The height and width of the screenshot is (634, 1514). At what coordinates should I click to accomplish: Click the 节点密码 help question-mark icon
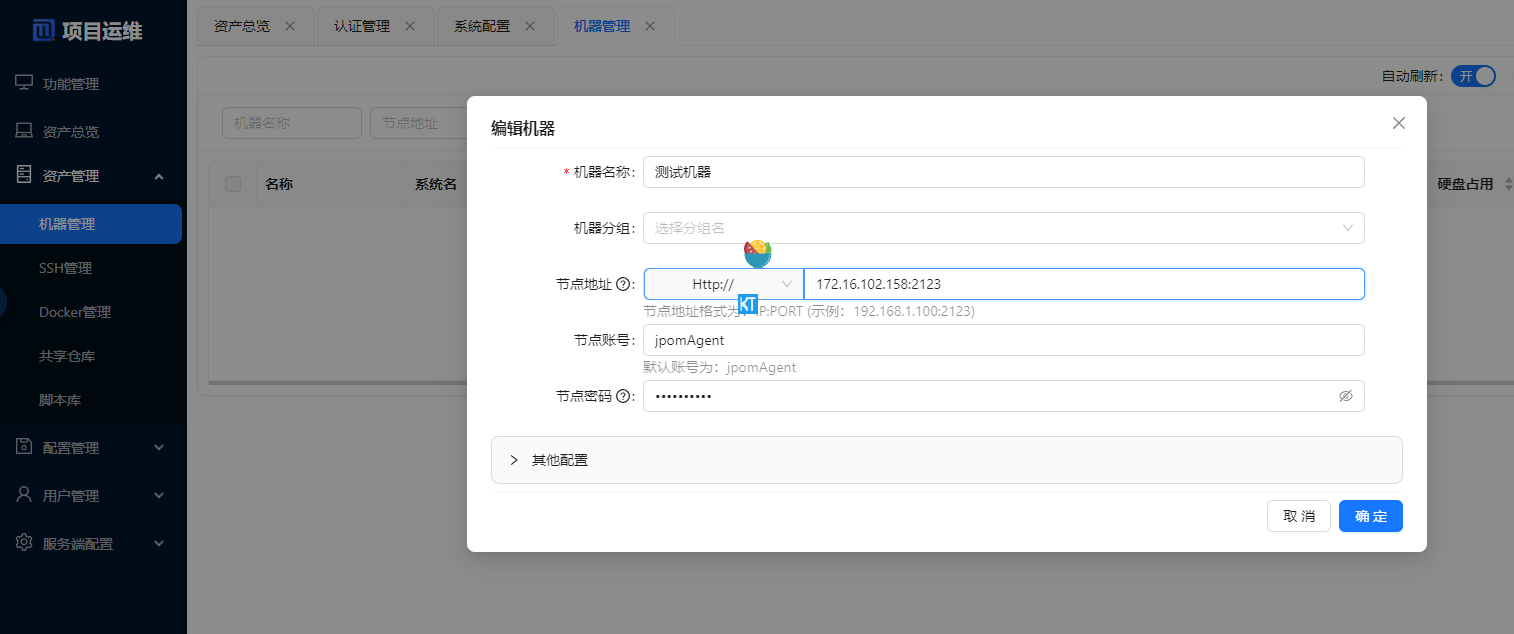tap(624, 396)
